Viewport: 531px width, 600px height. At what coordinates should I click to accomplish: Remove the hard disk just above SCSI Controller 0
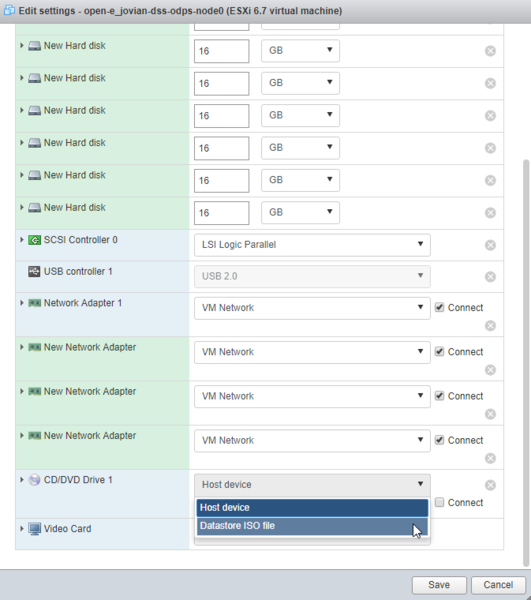490,213
